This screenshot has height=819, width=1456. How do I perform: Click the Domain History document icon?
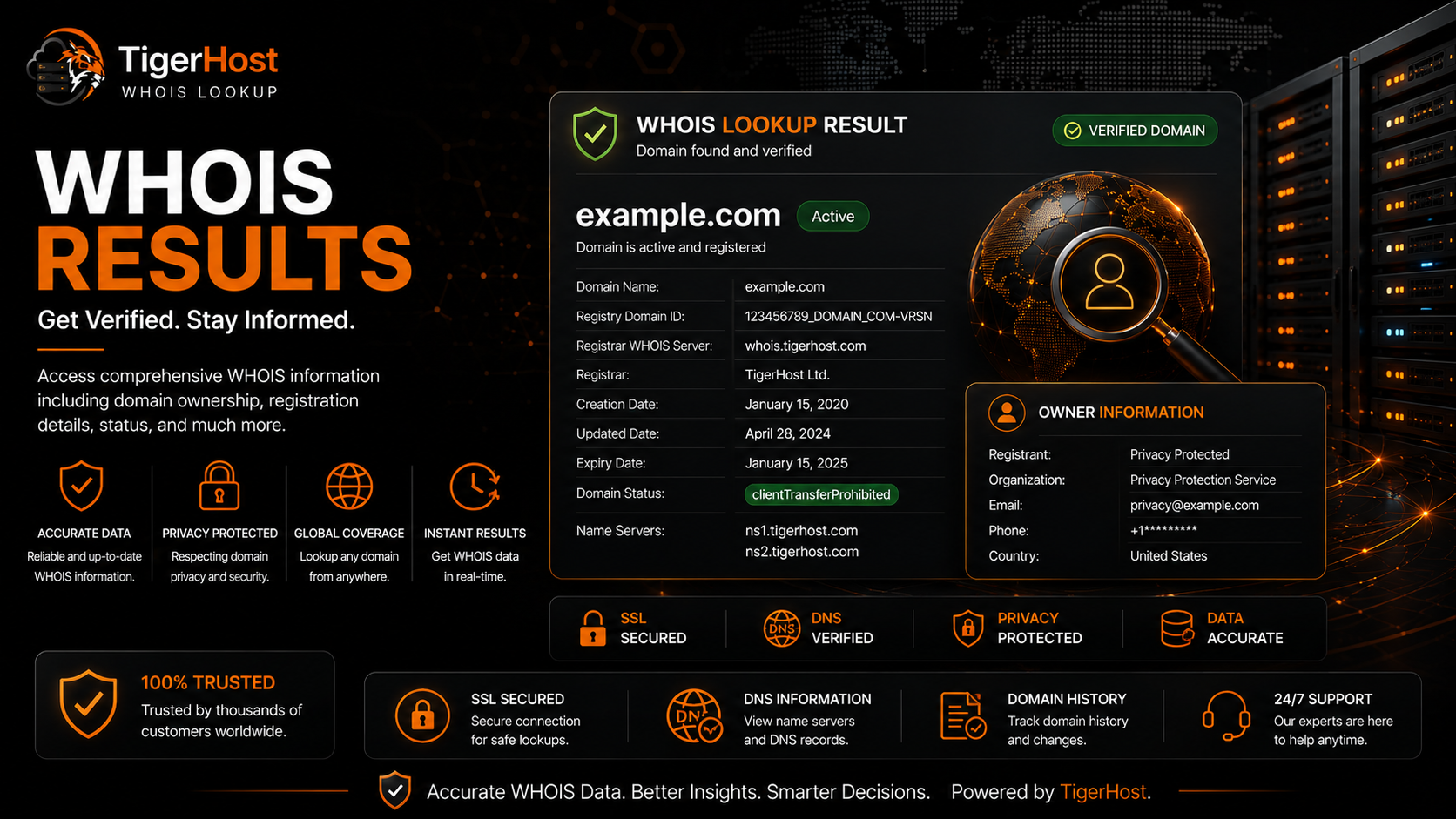(963, 715)
